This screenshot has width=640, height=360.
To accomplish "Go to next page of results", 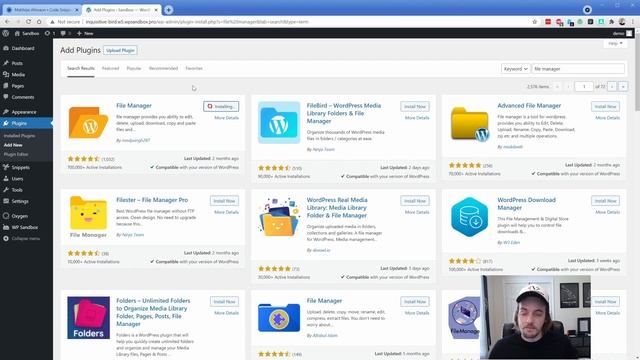I will coord(612,87).
